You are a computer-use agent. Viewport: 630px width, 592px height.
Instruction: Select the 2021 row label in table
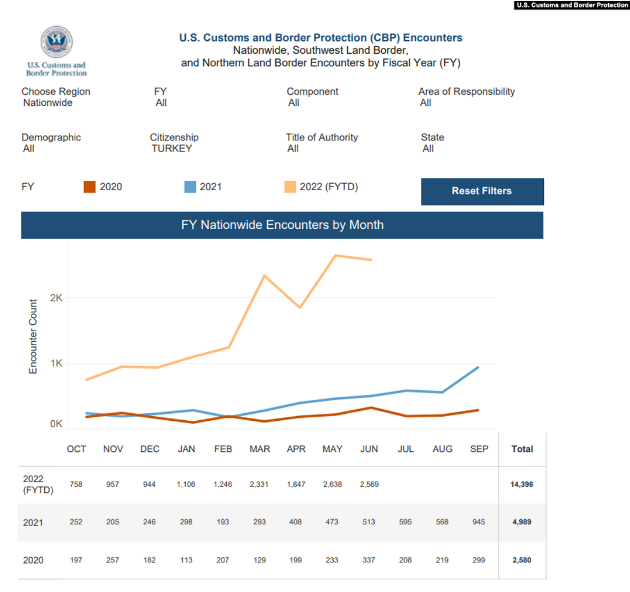click(x=32, y=522)
